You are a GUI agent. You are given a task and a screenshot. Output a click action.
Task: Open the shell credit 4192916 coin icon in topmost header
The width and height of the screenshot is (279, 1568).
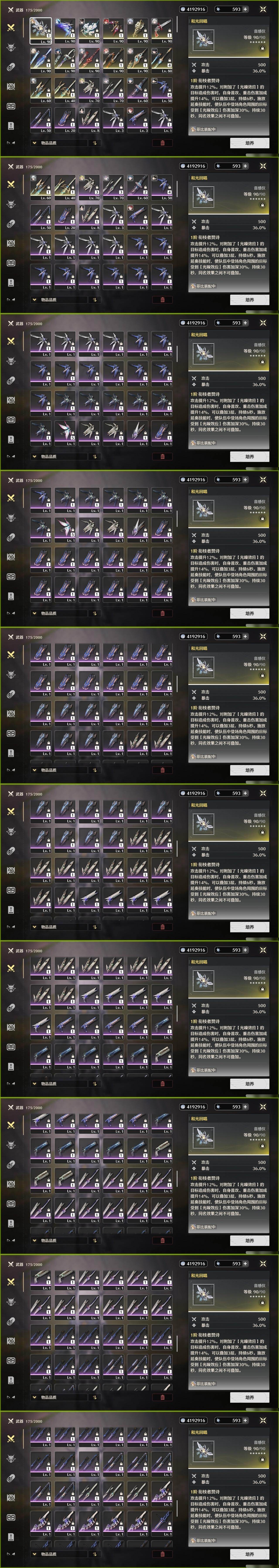point(183,9)
